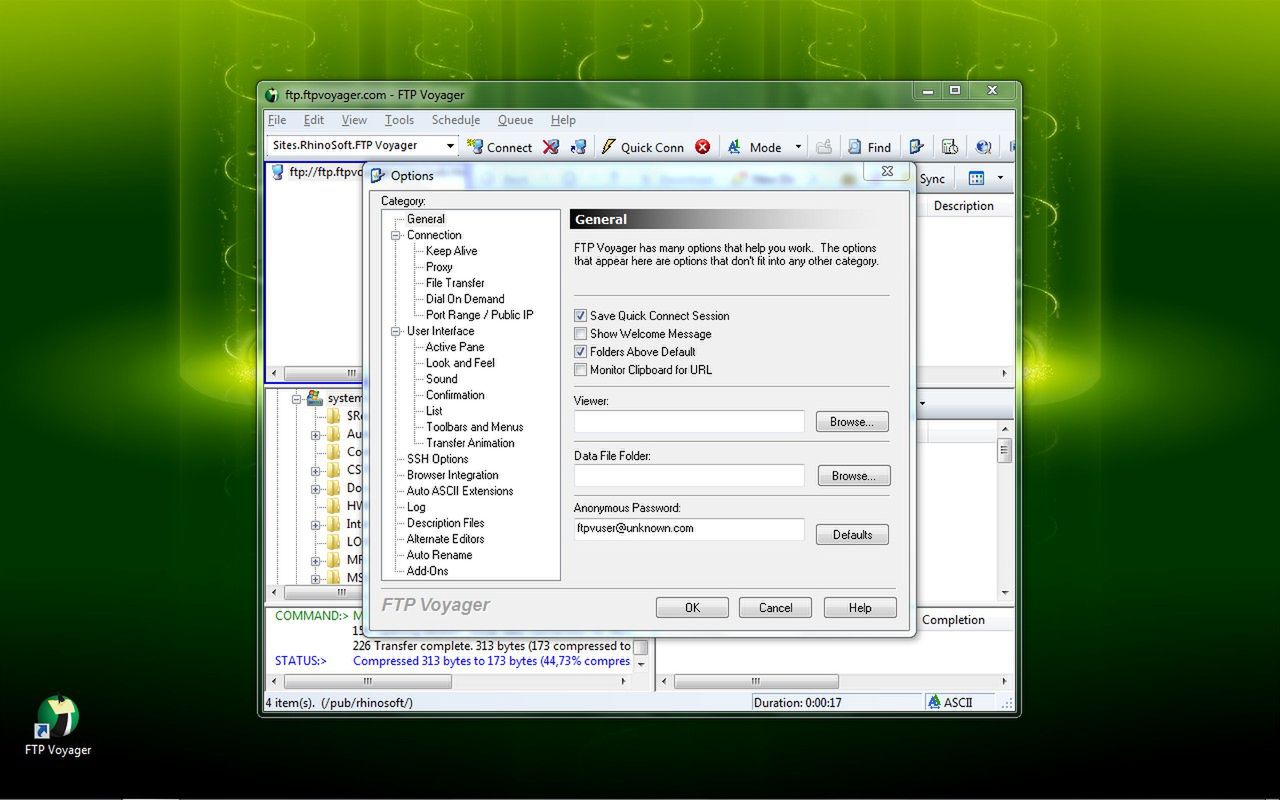Click the Sync toolbar button
This screenshot has height=800, width=1280.
tap(932, 179)
